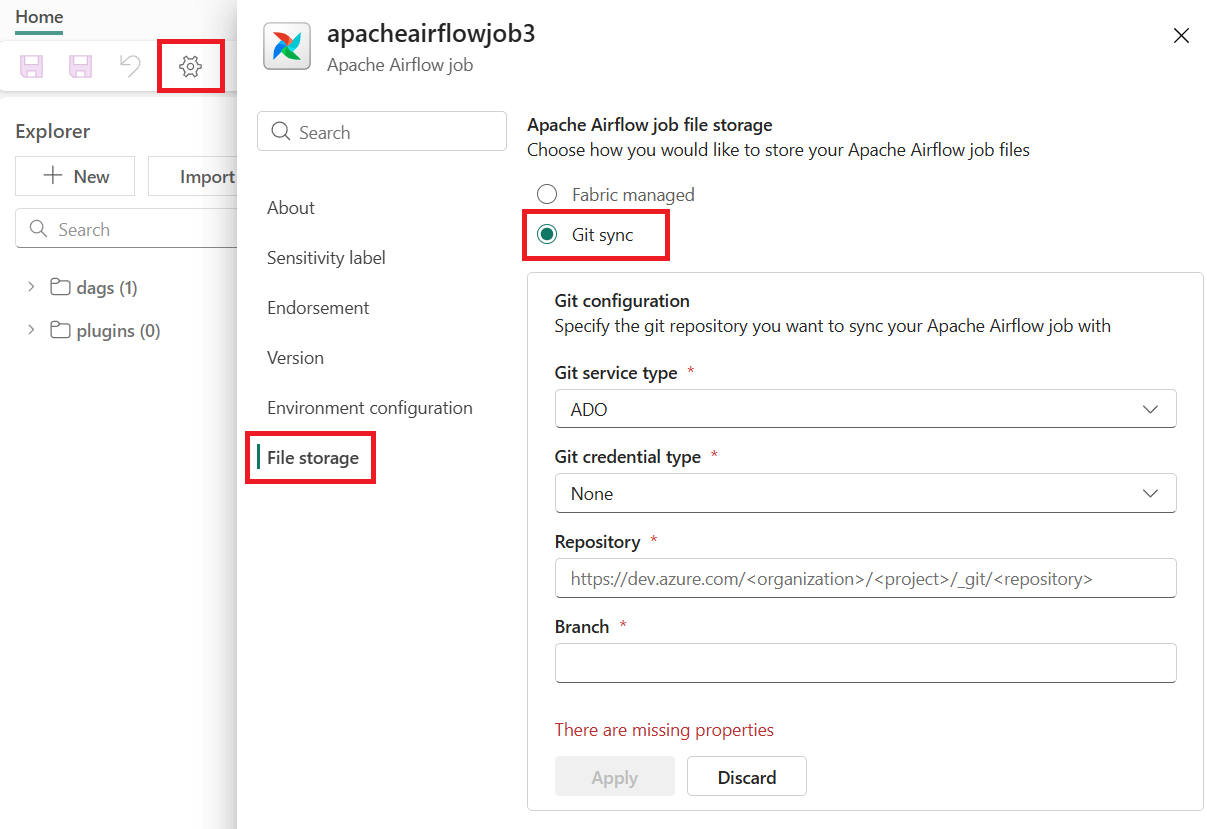Screen dimensions: 1207x829
Task: Select the Git sync radio option
Action: point(547,235)
